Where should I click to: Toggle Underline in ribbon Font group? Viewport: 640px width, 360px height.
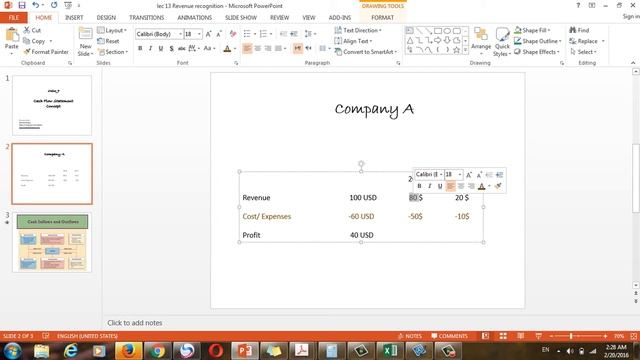161,49
